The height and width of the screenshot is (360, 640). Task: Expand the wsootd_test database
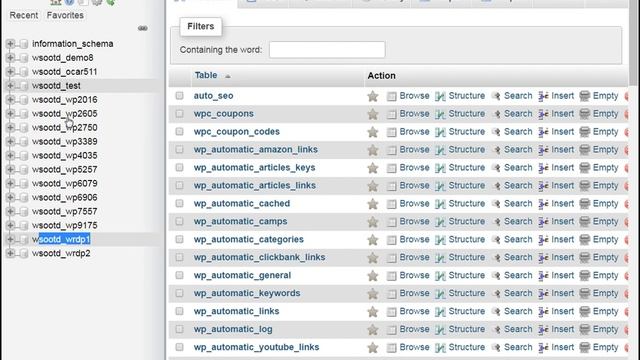click(10, 86)
